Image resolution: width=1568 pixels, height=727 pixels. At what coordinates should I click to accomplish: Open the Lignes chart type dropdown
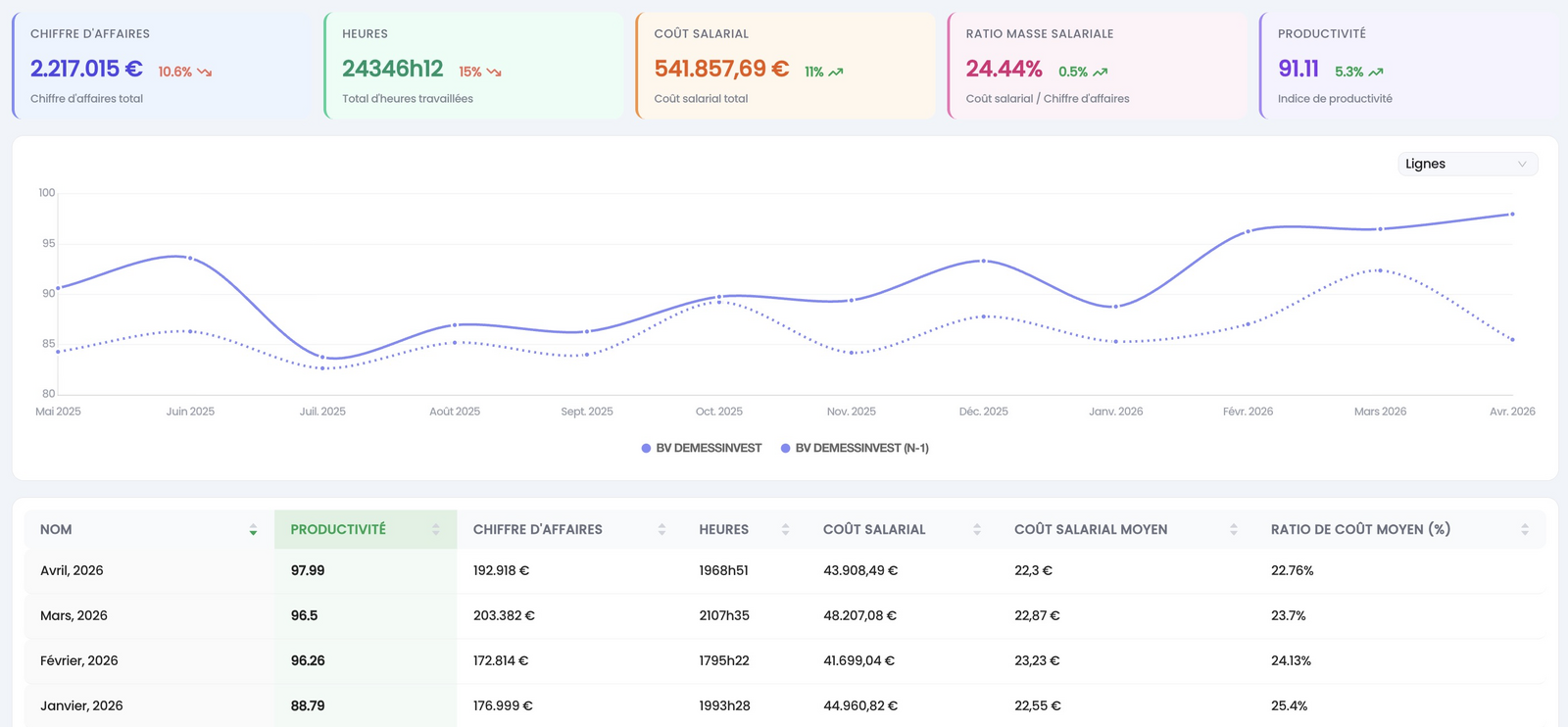1467,164
